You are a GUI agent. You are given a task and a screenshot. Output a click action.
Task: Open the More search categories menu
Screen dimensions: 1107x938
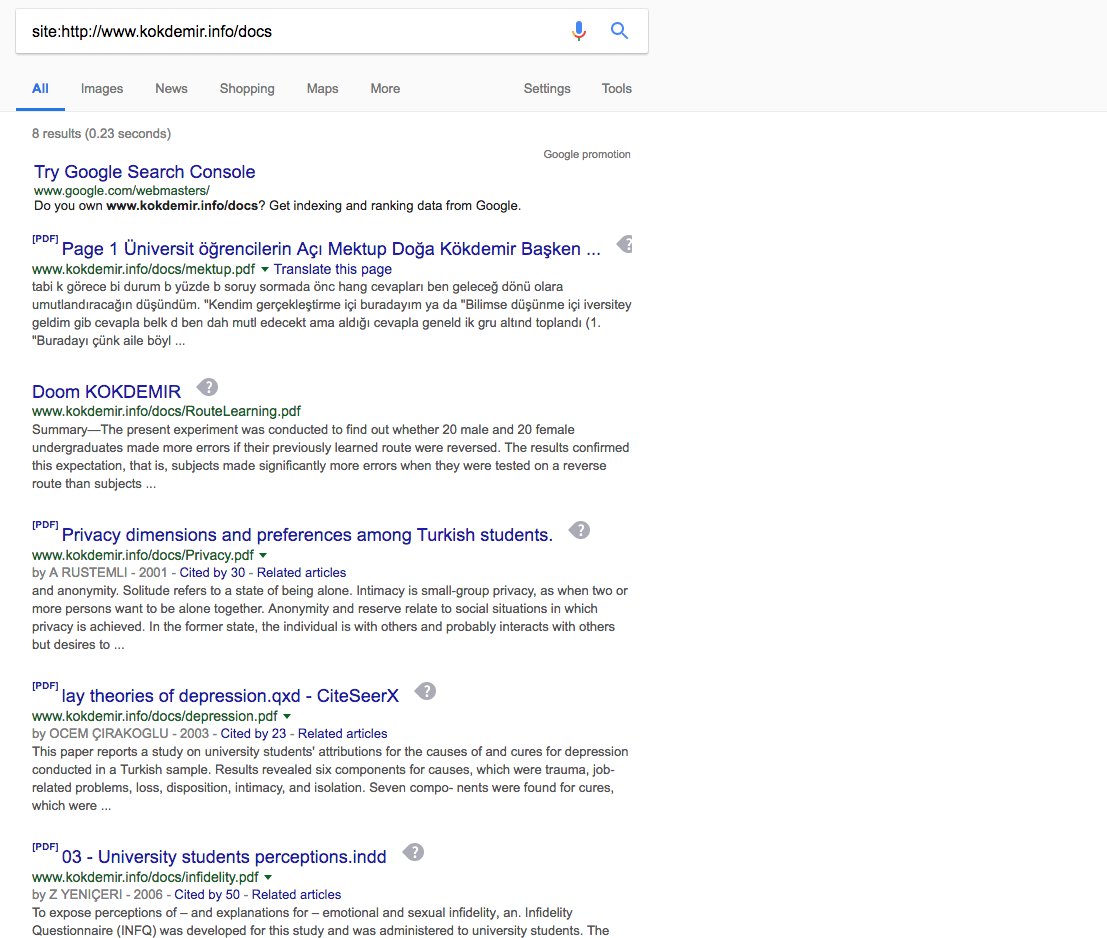(385, 88)
